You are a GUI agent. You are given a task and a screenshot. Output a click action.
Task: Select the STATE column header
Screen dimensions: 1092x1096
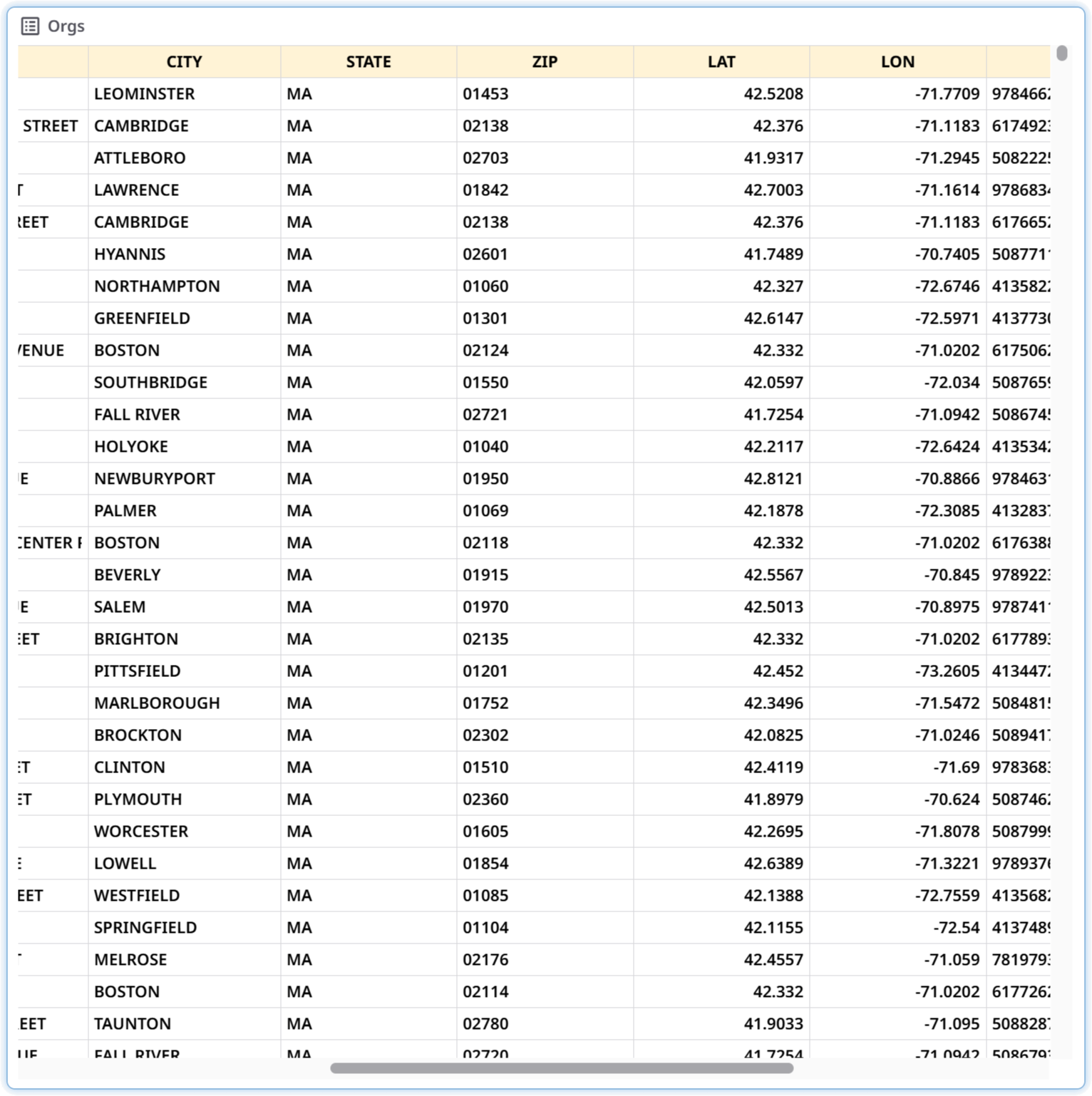pyautogui.click(x=369, y=62)
